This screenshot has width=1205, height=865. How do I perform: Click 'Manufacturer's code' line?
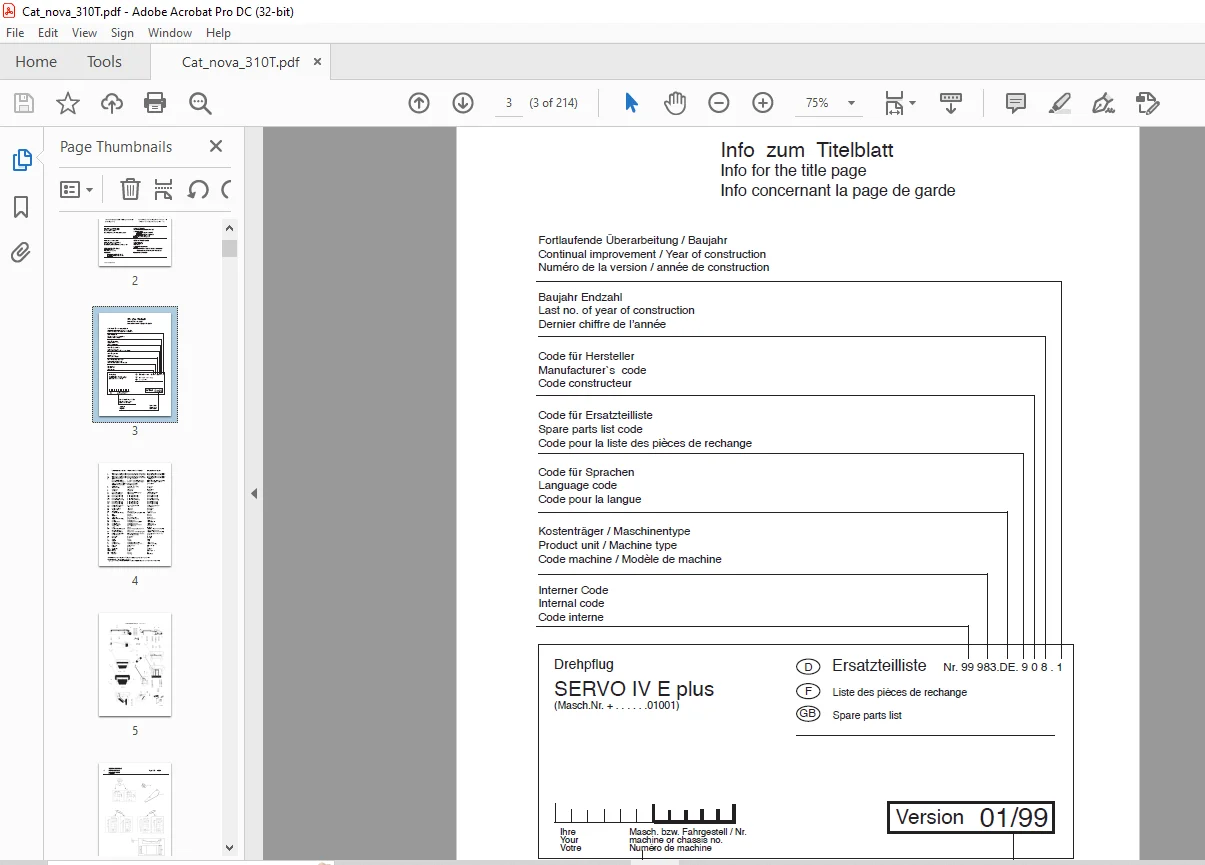592,370
